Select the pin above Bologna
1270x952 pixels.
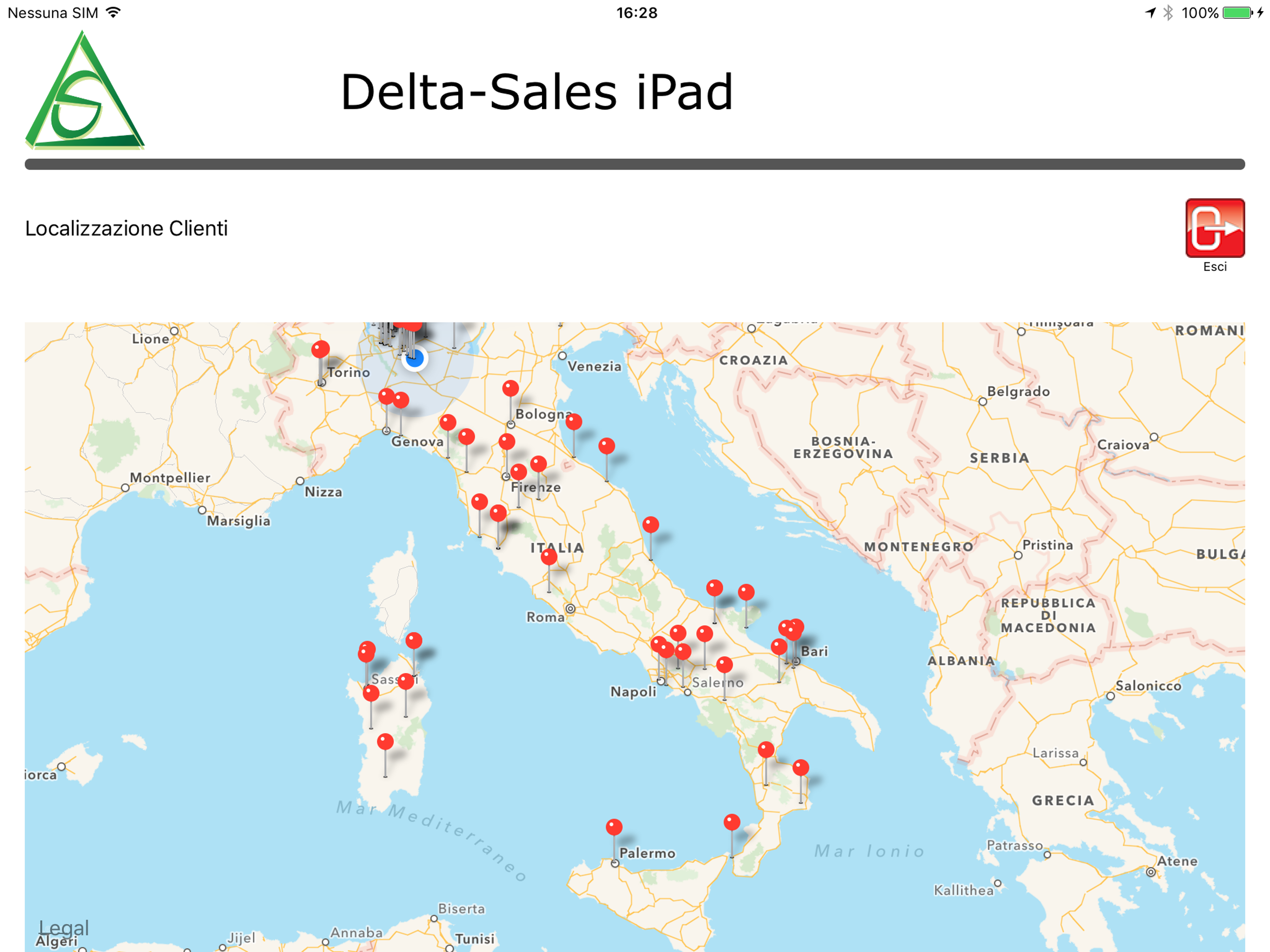[x=510, y=389]
